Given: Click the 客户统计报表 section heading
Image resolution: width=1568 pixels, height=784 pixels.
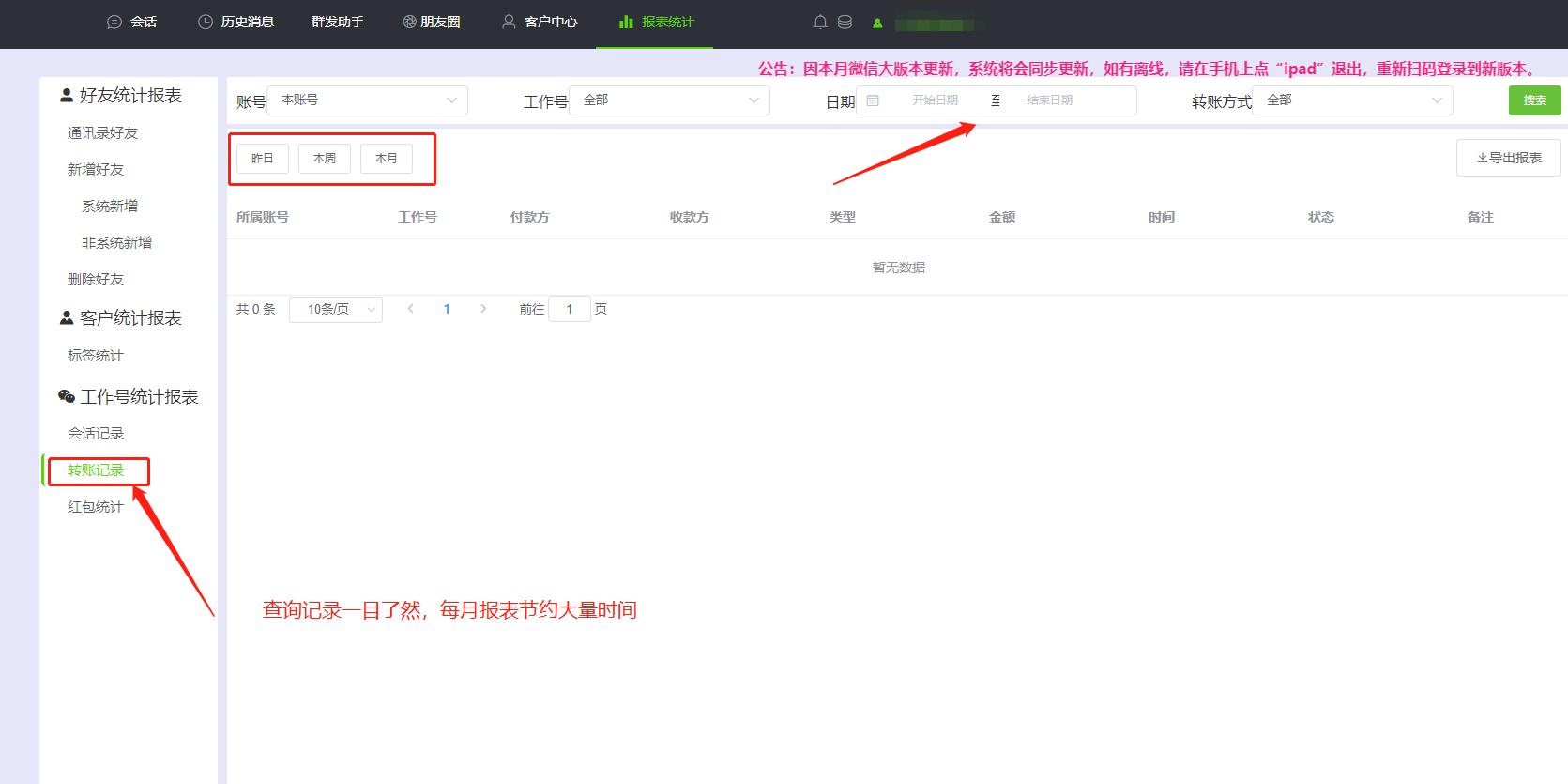Looking at the screenshot, I should 121,318.
